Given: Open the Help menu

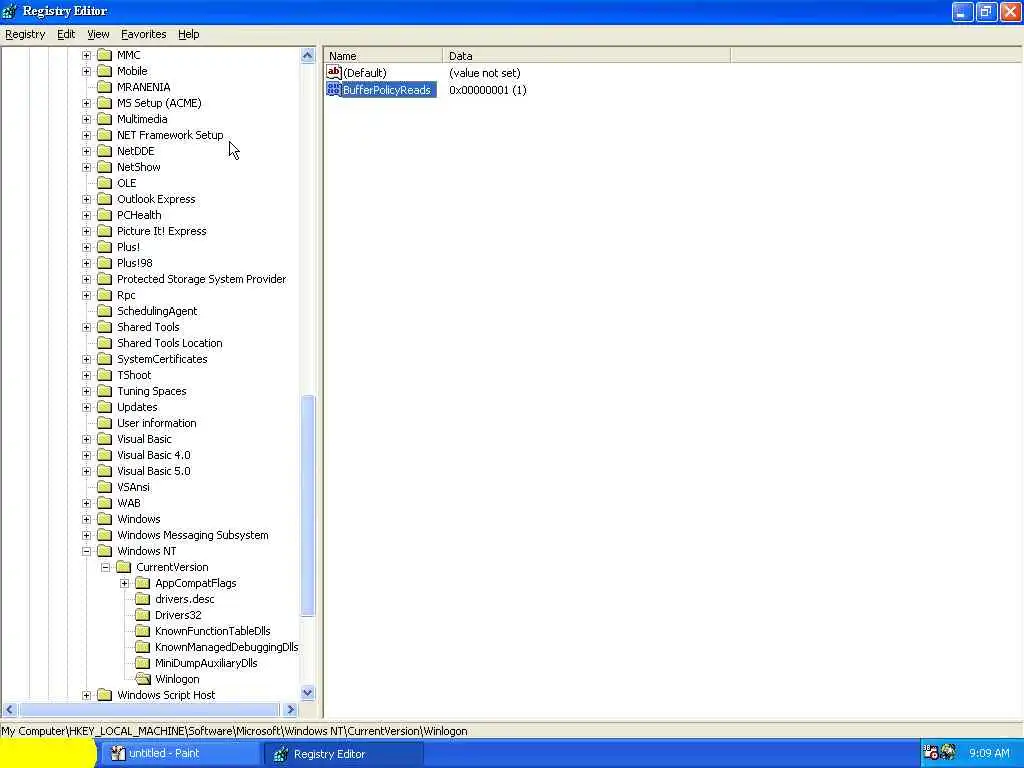Looking at the screenshot, I should [189, 34].
